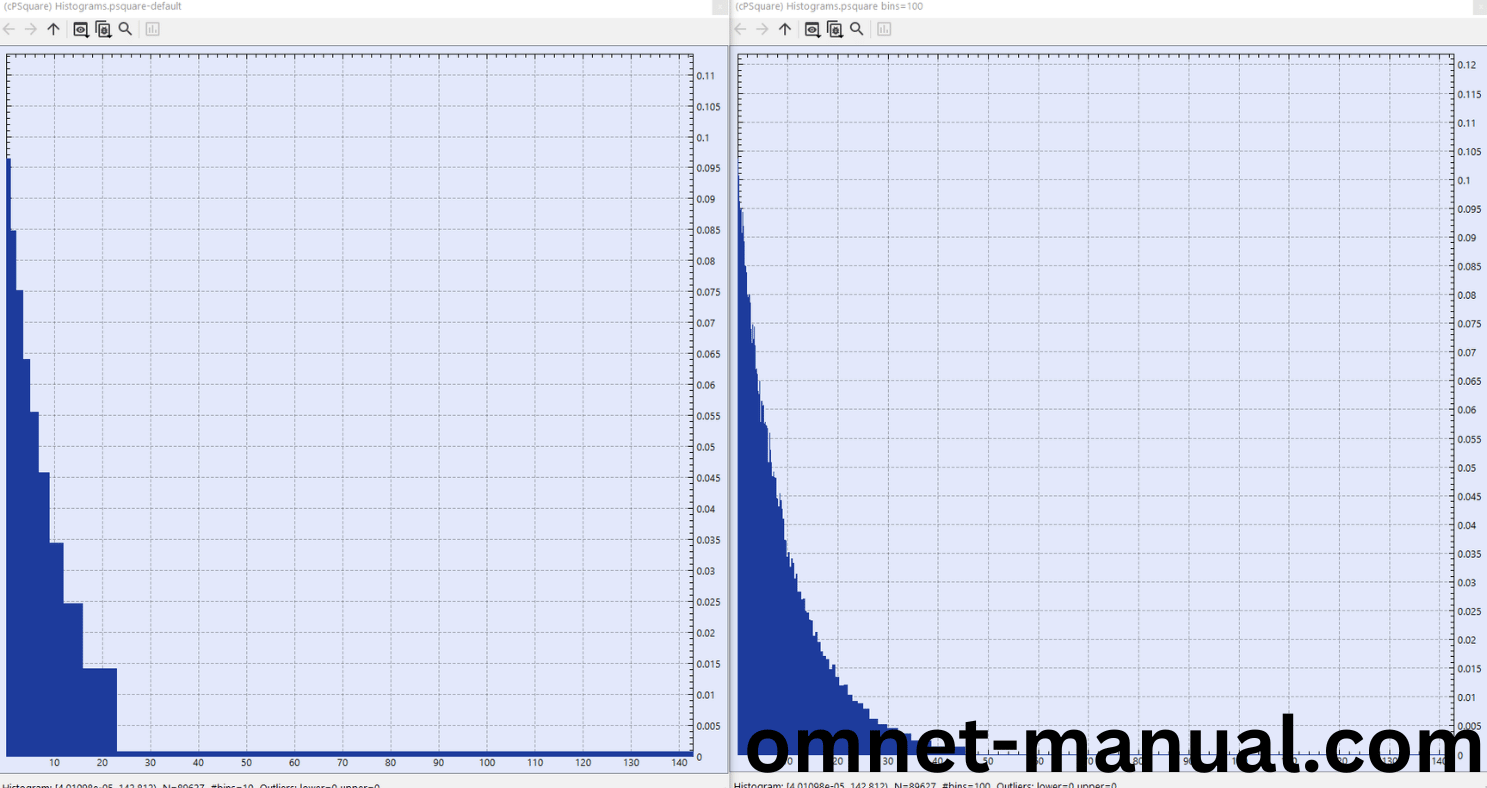Open copy/debug icon menu in right inspector
Viewport: 1487px width, 788px height.
click(x=834, y=29)
